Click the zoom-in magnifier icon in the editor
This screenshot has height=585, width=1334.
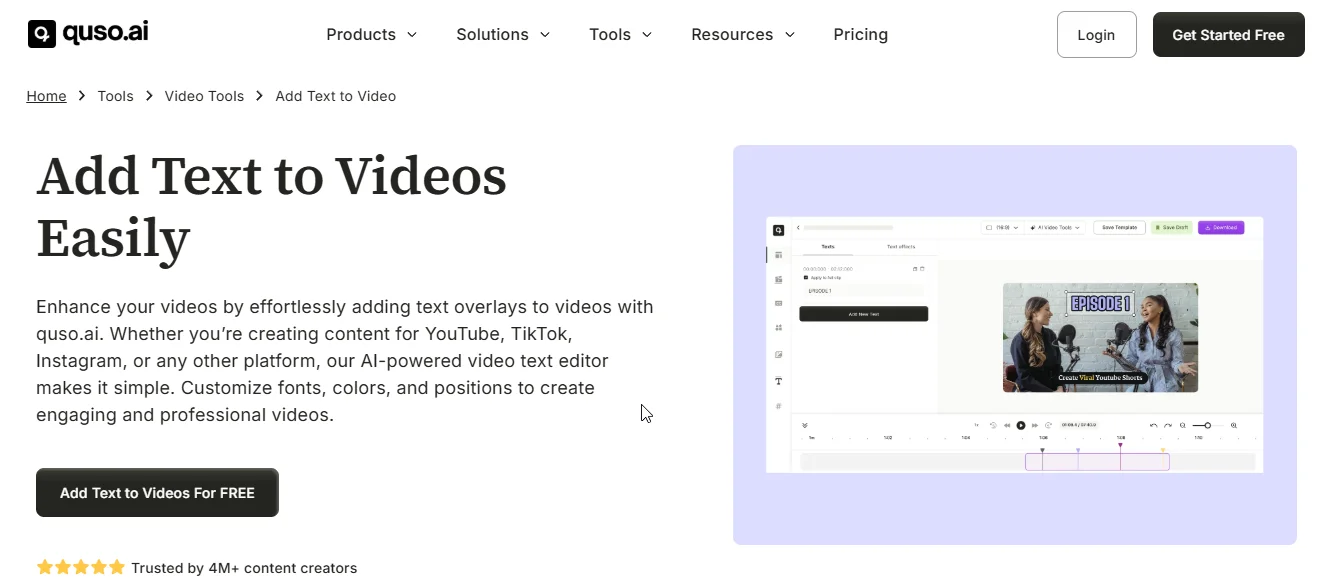[x=1233, y=425]
